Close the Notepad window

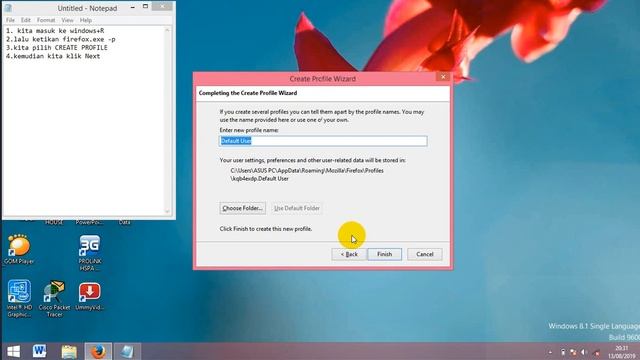pos(162,7)
